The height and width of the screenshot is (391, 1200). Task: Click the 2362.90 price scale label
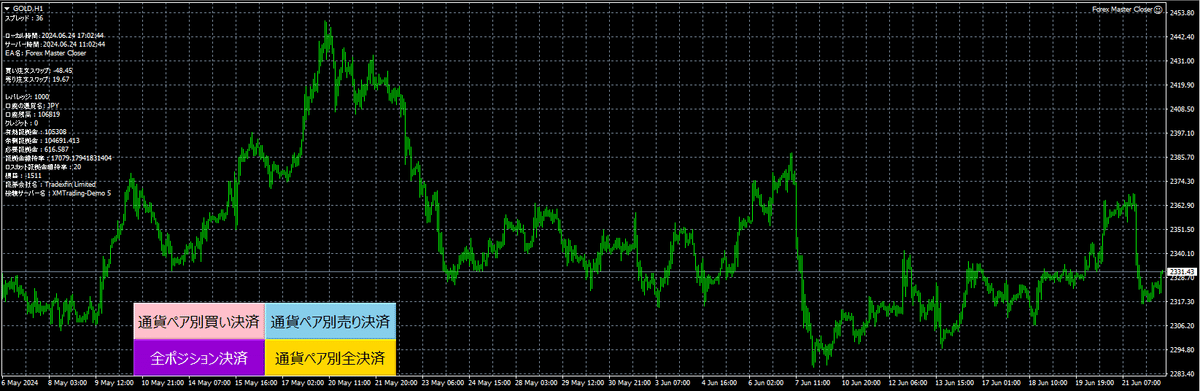(x=1183, y=206)
